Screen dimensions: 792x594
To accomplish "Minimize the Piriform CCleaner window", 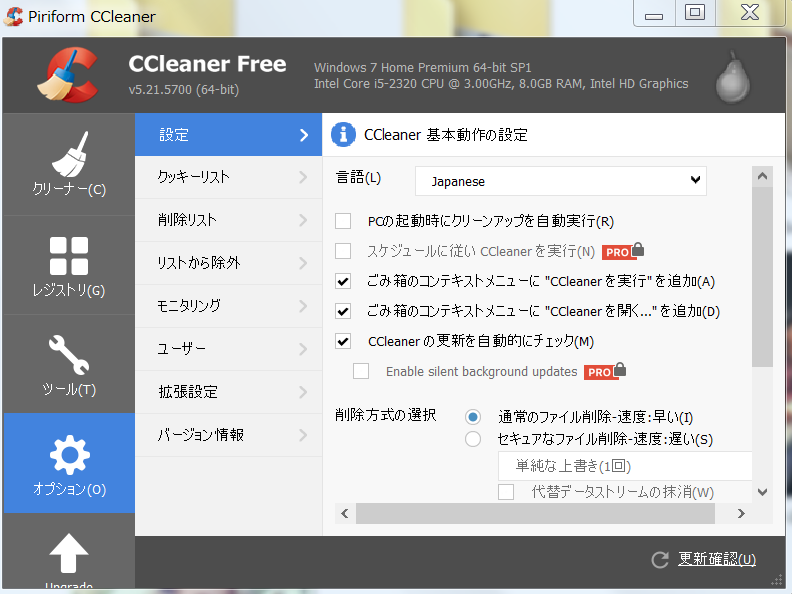I will [x=654, y=12].
